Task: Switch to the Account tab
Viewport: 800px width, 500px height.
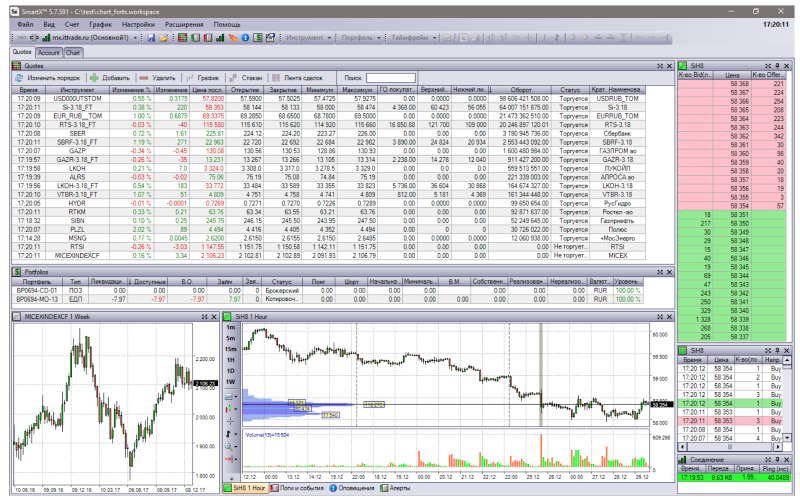Action: pos(48,53)
